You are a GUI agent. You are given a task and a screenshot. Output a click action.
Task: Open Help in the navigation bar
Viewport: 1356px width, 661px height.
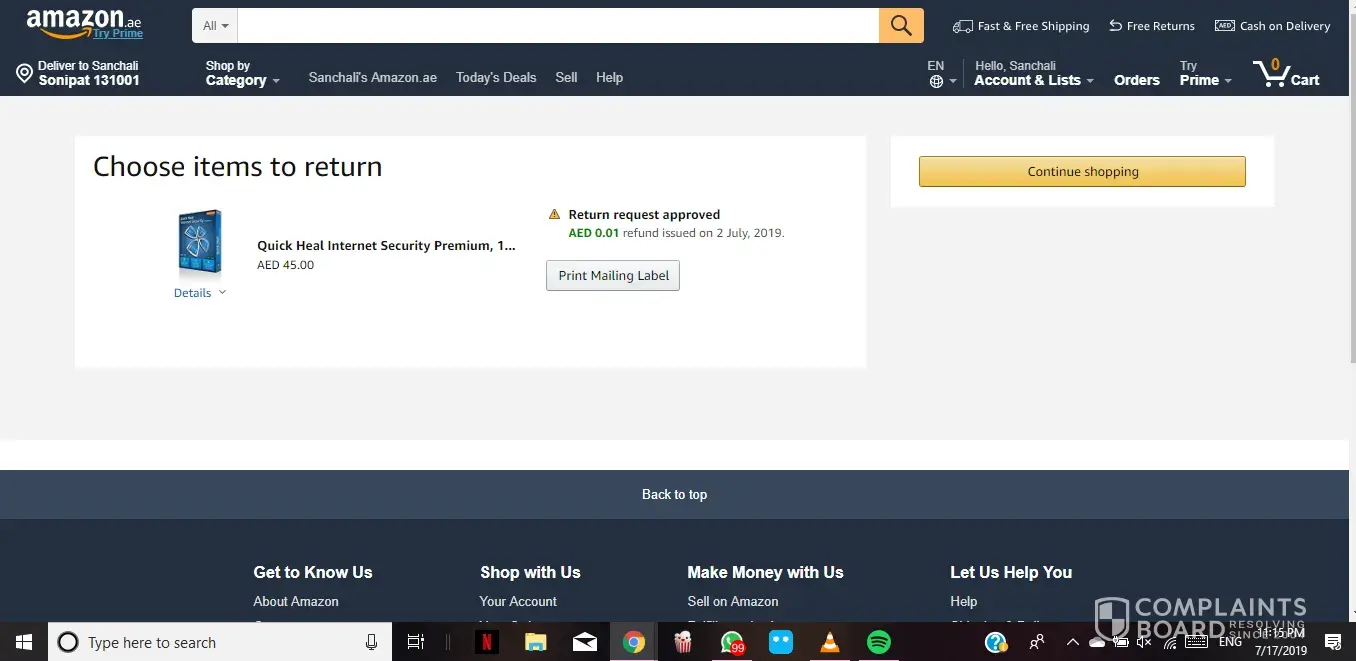tap(609, 77)
